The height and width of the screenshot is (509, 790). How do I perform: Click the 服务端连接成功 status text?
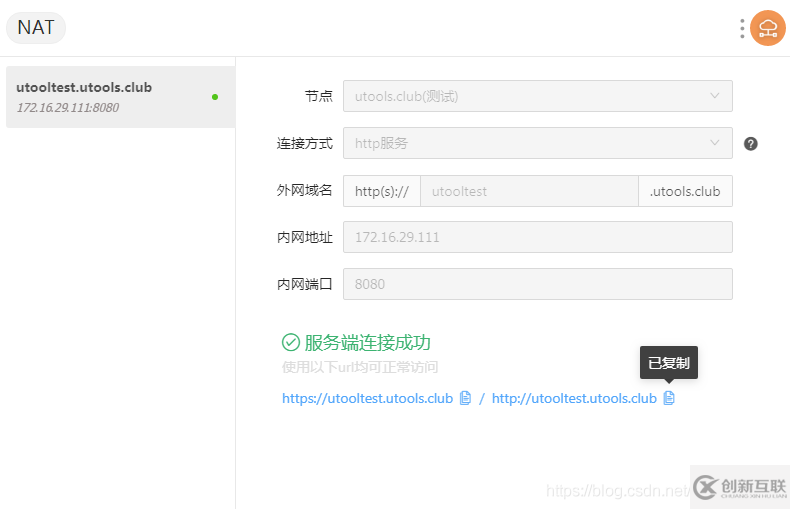(x=367, y=343)
